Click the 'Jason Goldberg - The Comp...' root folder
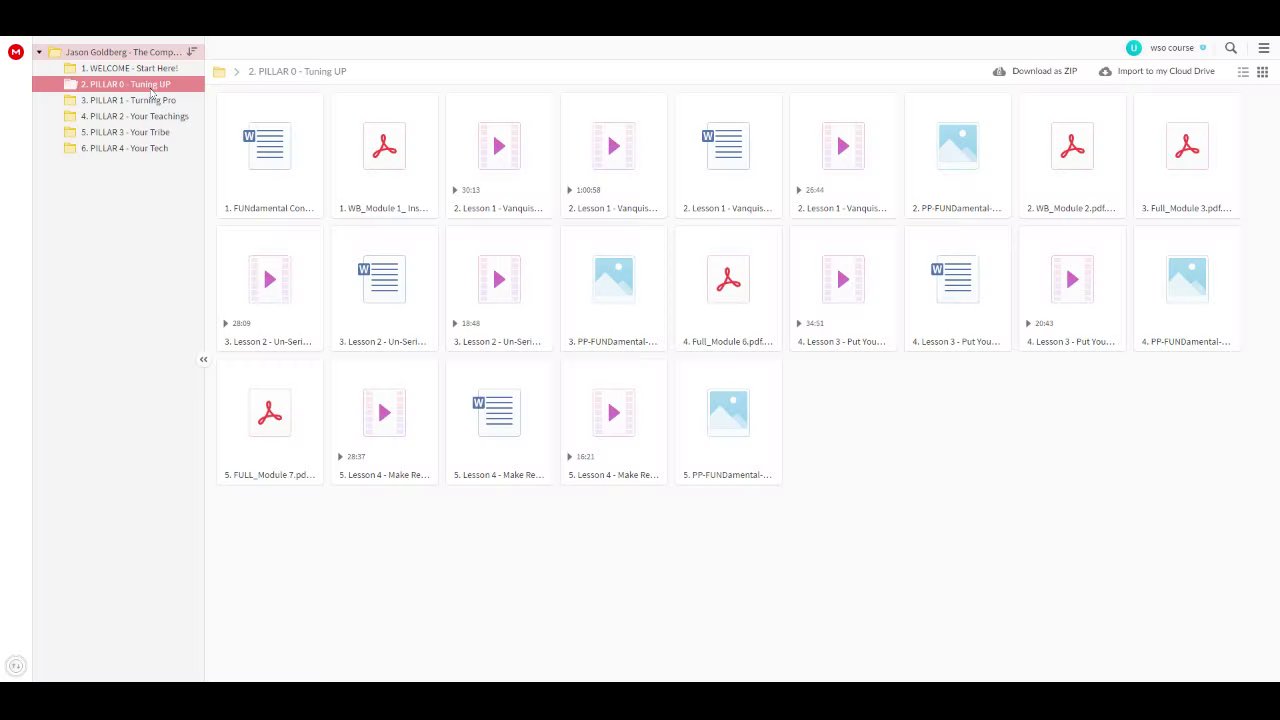The image size is (1280, 720). point(123,52)
